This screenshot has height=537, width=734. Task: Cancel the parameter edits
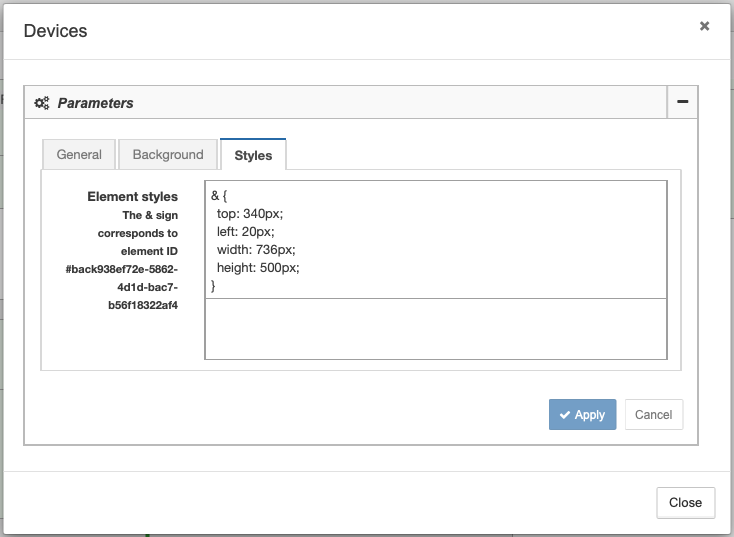(653, 414)
